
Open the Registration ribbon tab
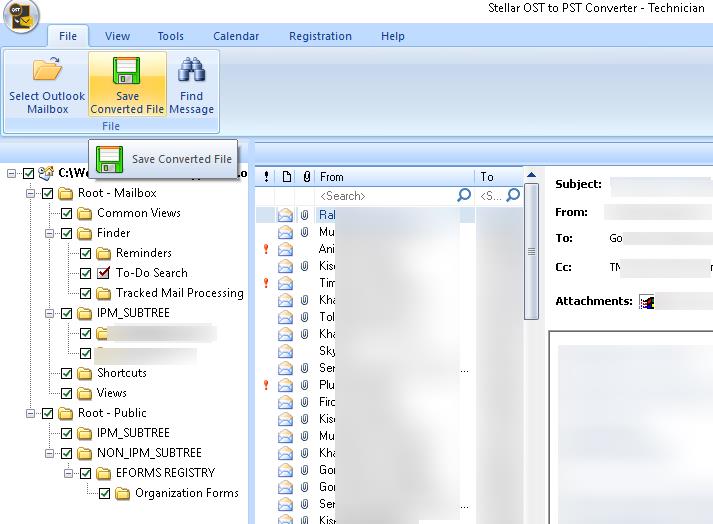coord(321,36)
